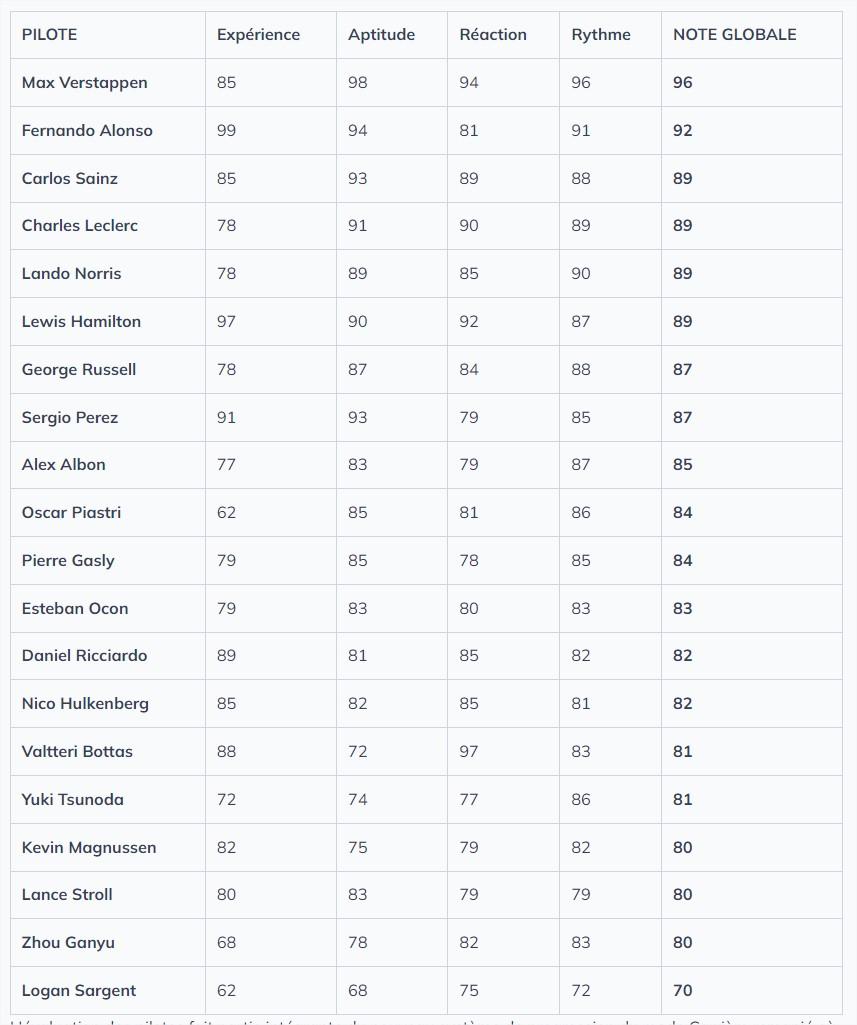Click Valtteri Bottas's Réaction value 97
This screenshot has width=857, height=1025.
tap(469, 752)
